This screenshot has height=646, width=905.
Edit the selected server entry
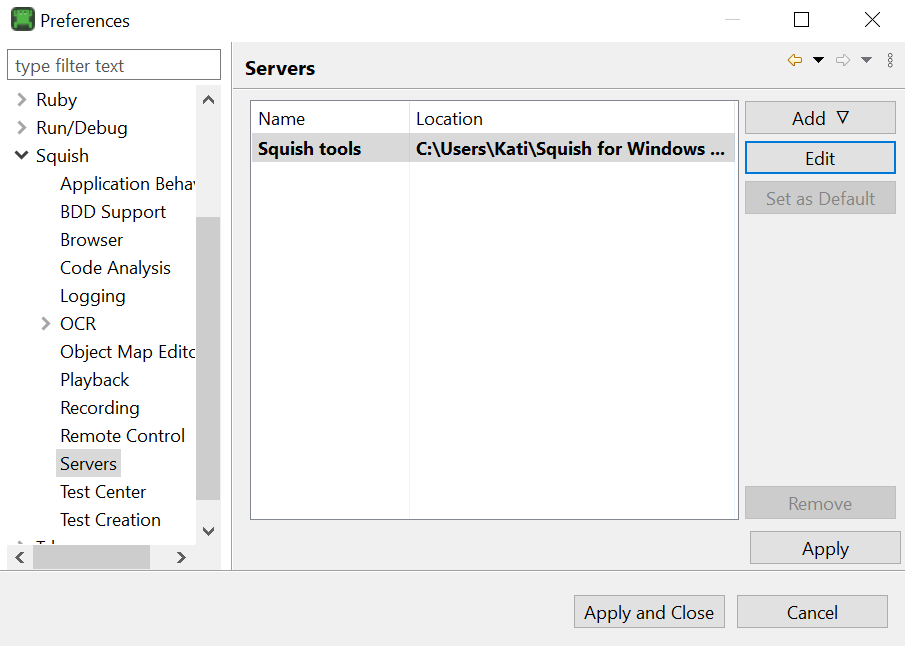click(x=819, y=157)
